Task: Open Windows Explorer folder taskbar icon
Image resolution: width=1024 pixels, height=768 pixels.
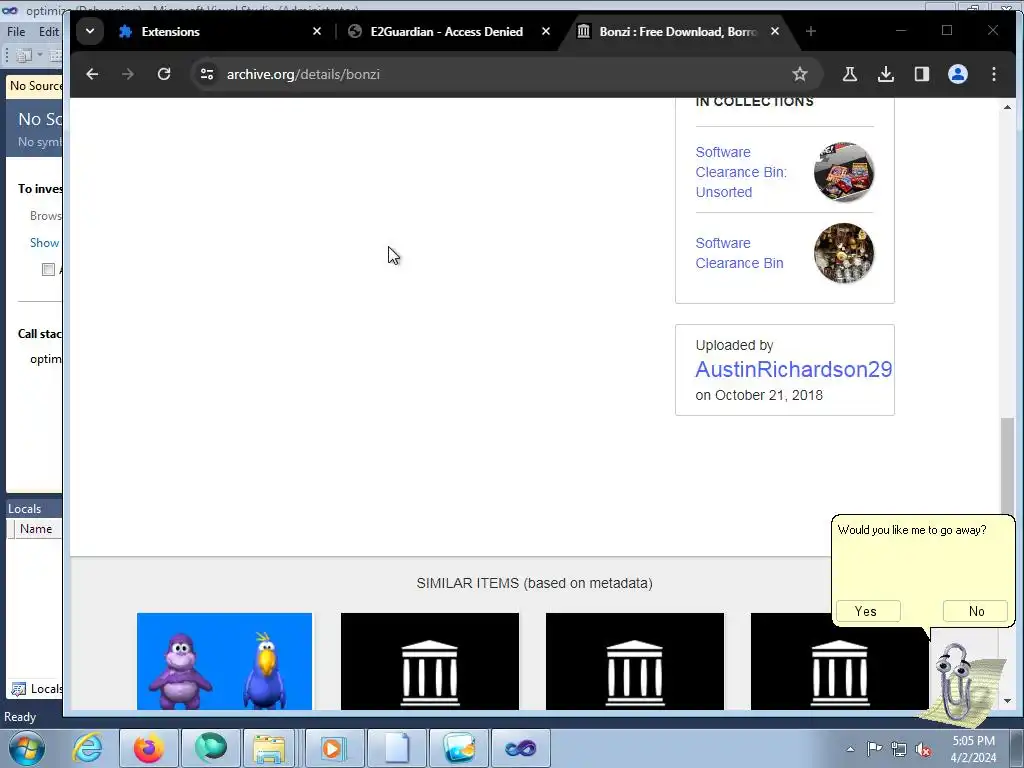Action: [x=270, y=748]
